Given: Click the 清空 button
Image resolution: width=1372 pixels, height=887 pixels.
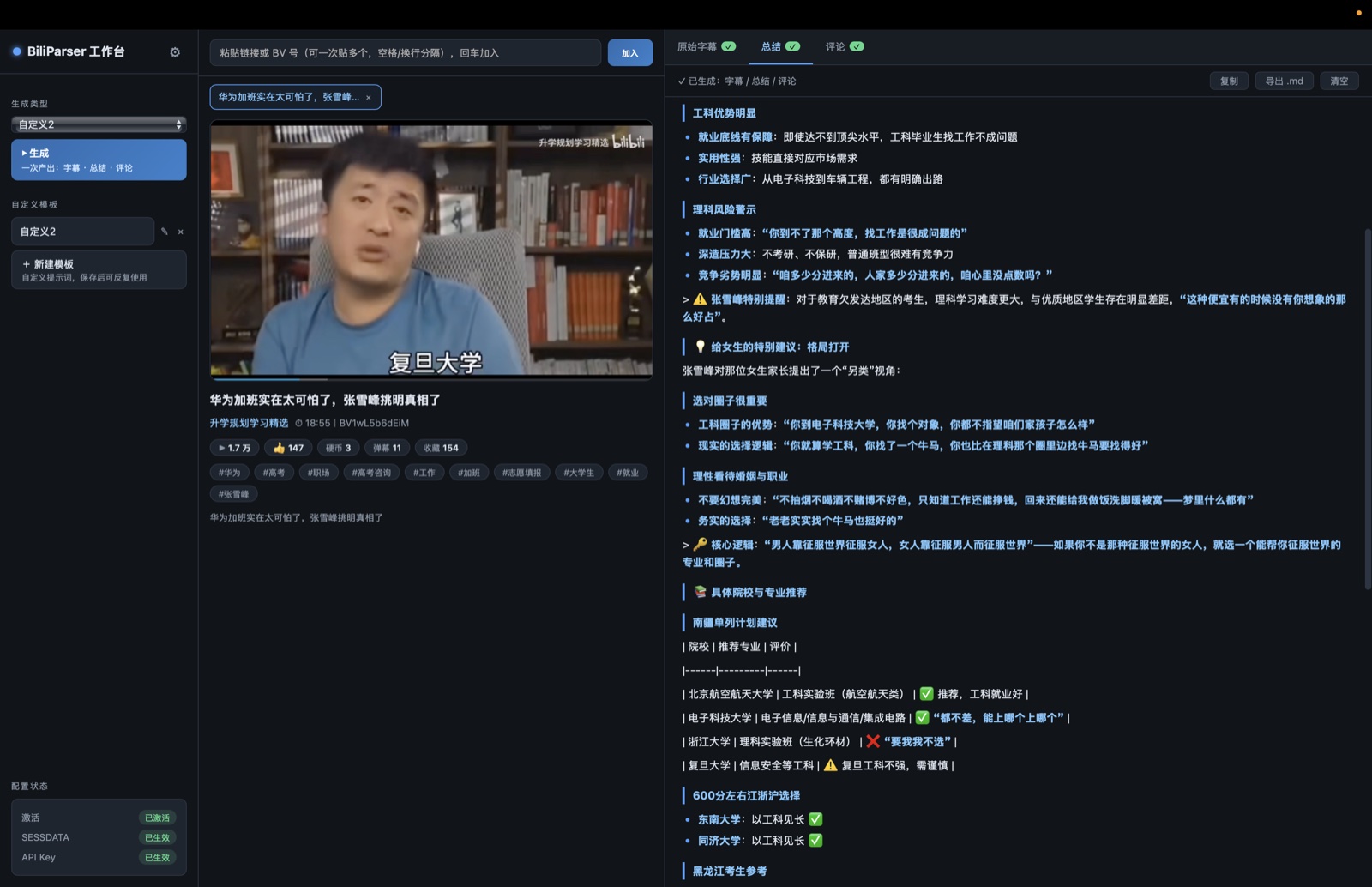Looking at the screenshot, I should pos(1339,81).
